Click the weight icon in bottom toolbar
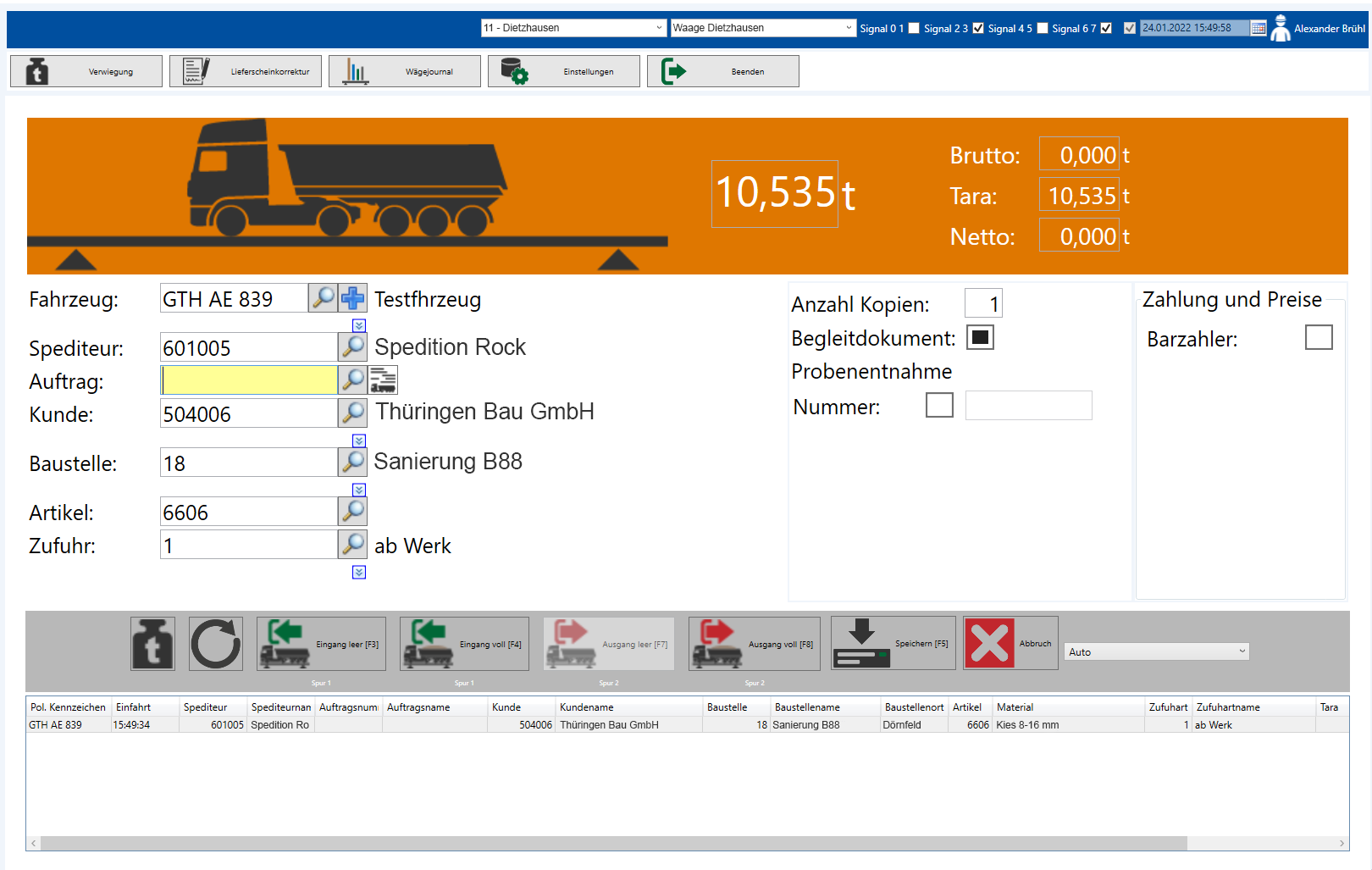1372x870 pixels. click(x=153, y=644)
